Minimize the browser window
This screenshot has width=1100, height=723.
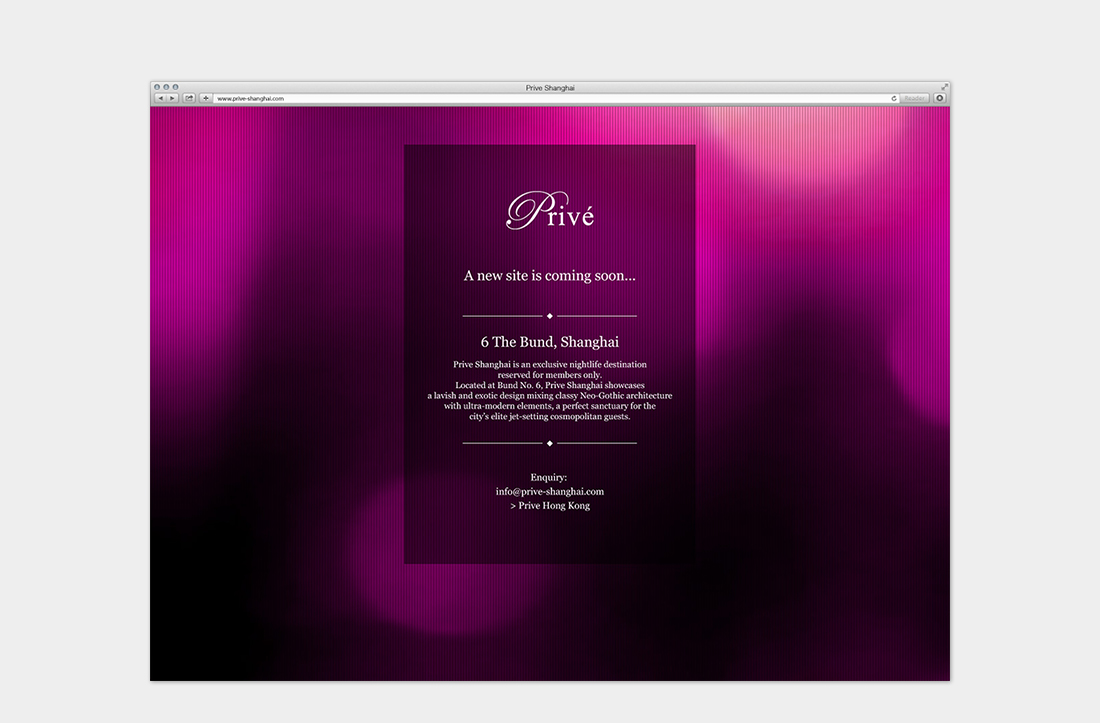pyautogui.click(x=166, y=87)
